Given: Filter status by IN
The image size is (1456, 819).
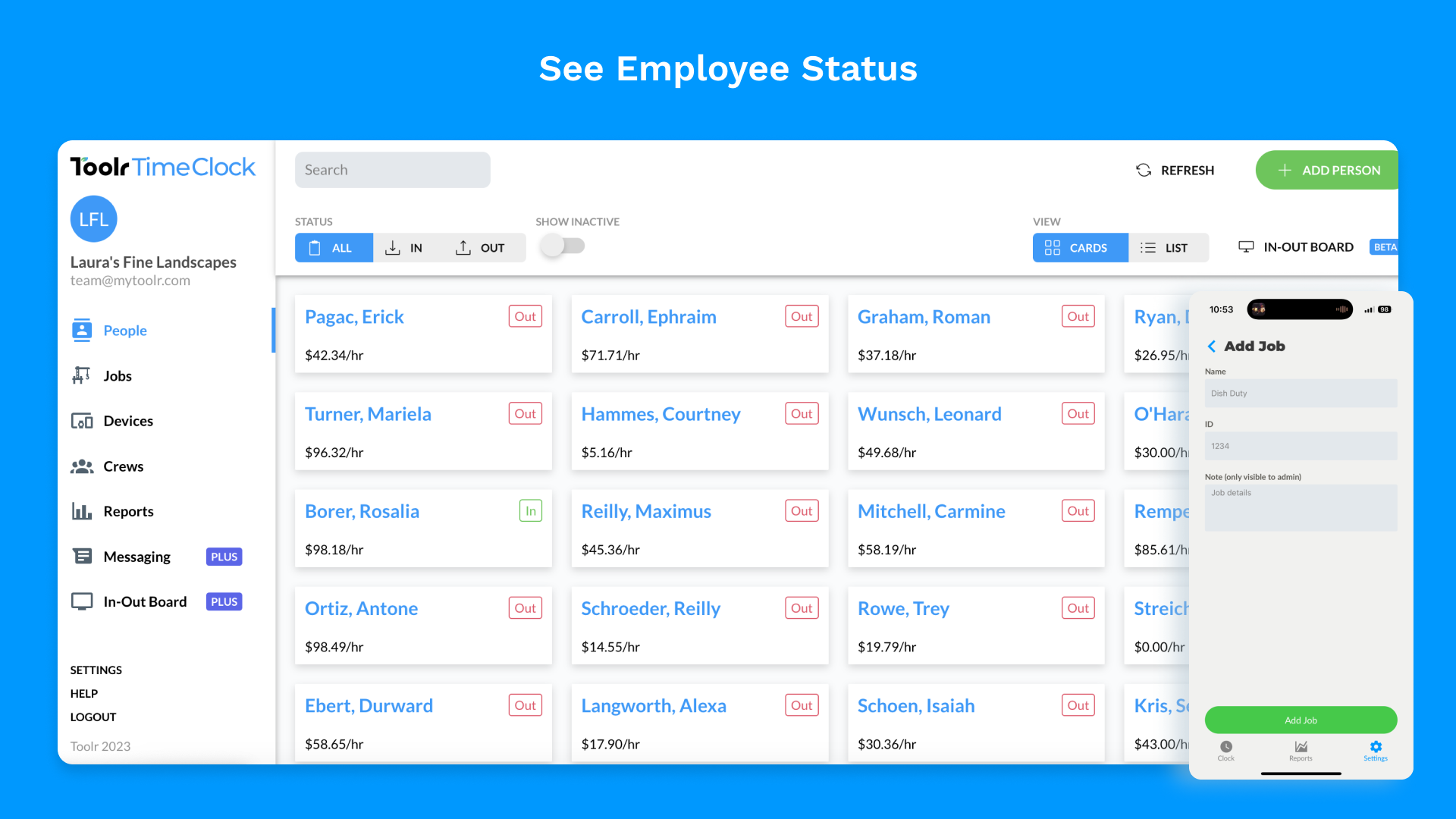Looking at the screenshot, I should (x=404, y=248).
